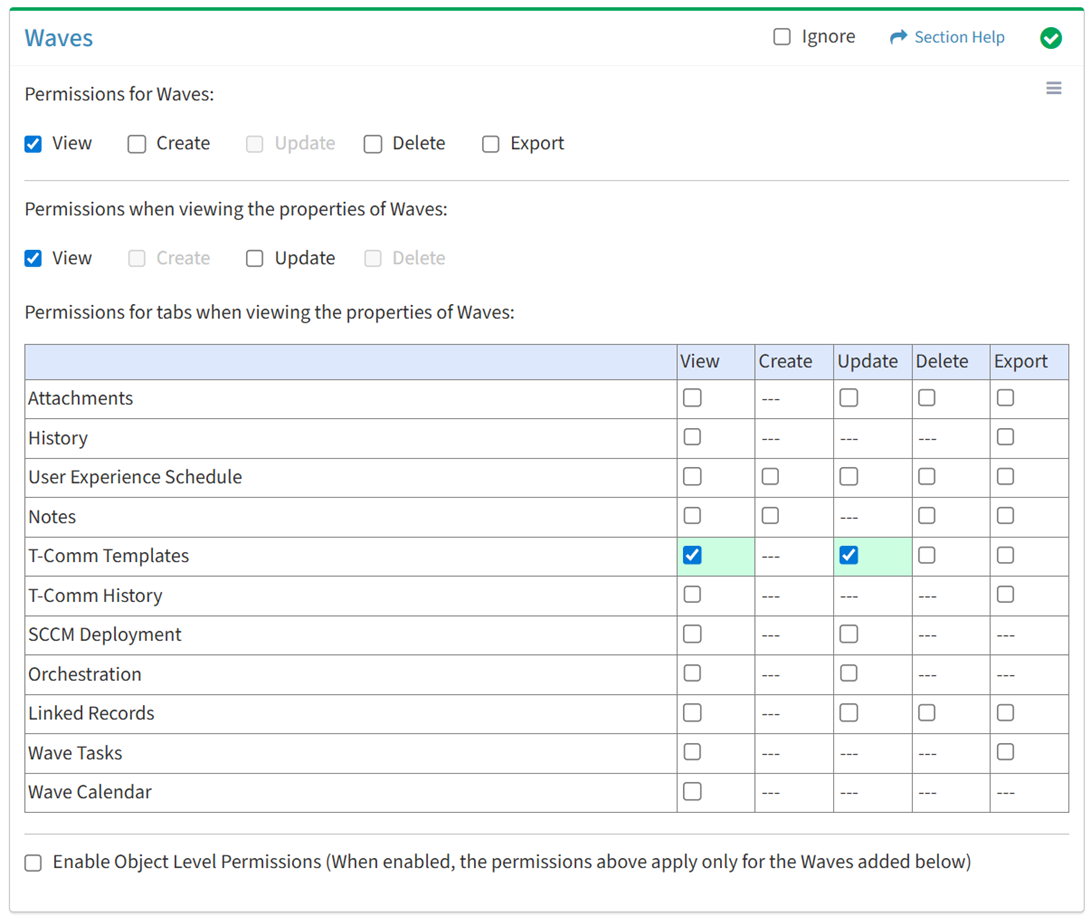The height and width of the screenshot is (916, 1091).
Task: Open the hamburger menu icon
Action: point(1053,89)
